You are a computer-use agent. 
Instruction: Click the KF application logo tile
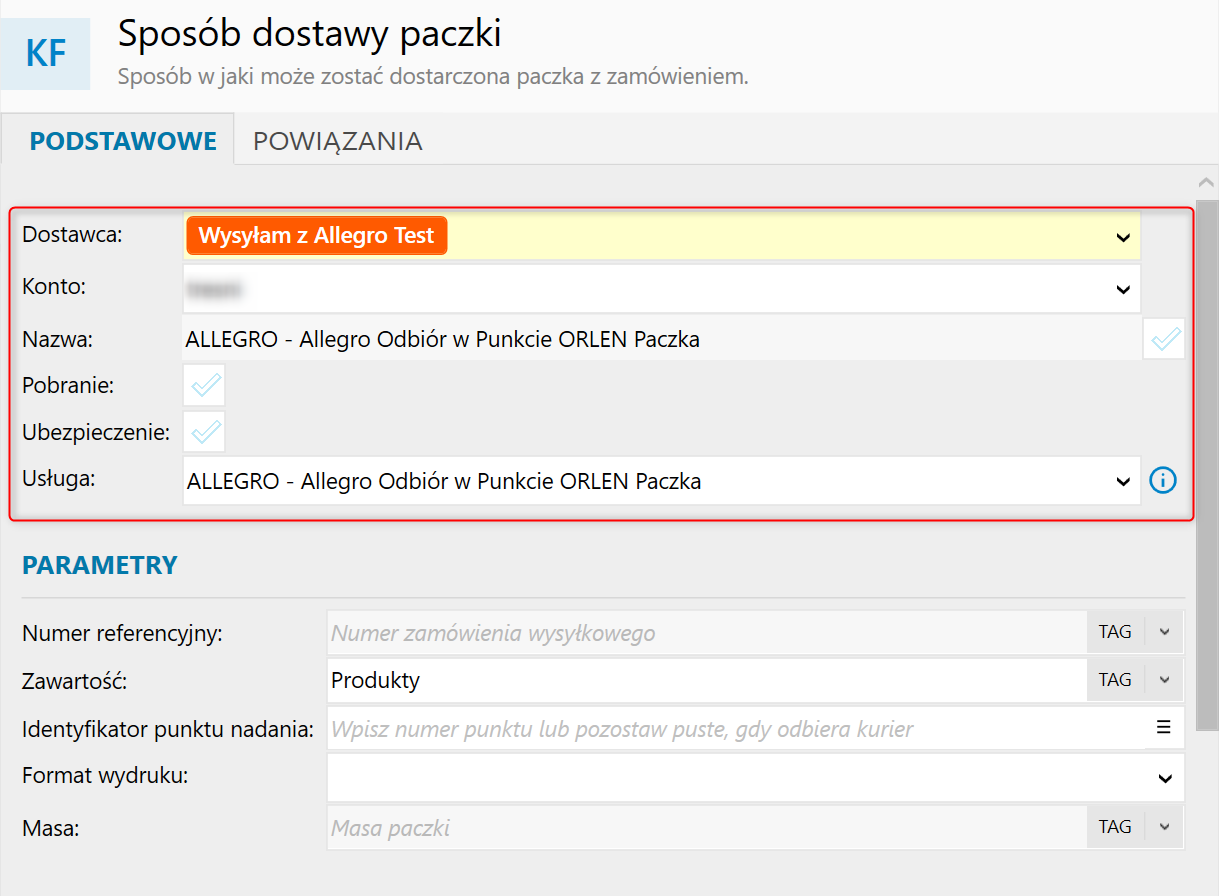(46, 54)
